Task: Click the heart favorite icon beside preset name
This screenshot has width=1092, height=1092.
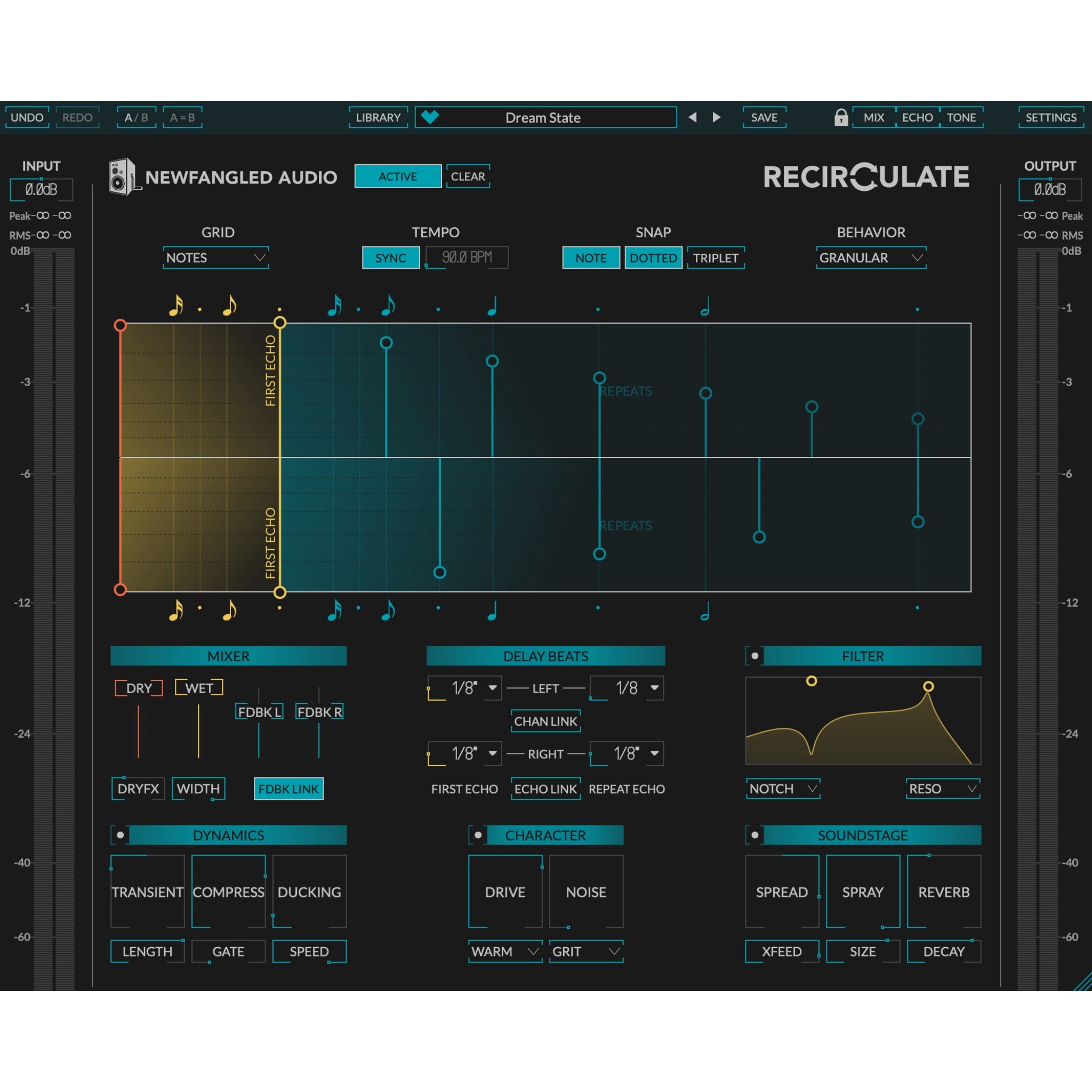Action: click(431, 117)
